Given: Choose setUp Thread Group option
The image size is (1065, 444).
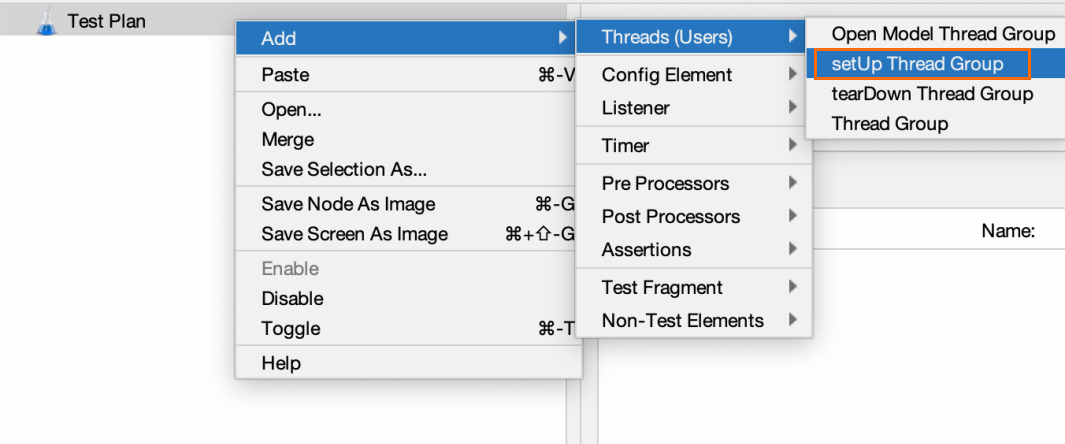Looking at the screenshot, I should (916, 64).
